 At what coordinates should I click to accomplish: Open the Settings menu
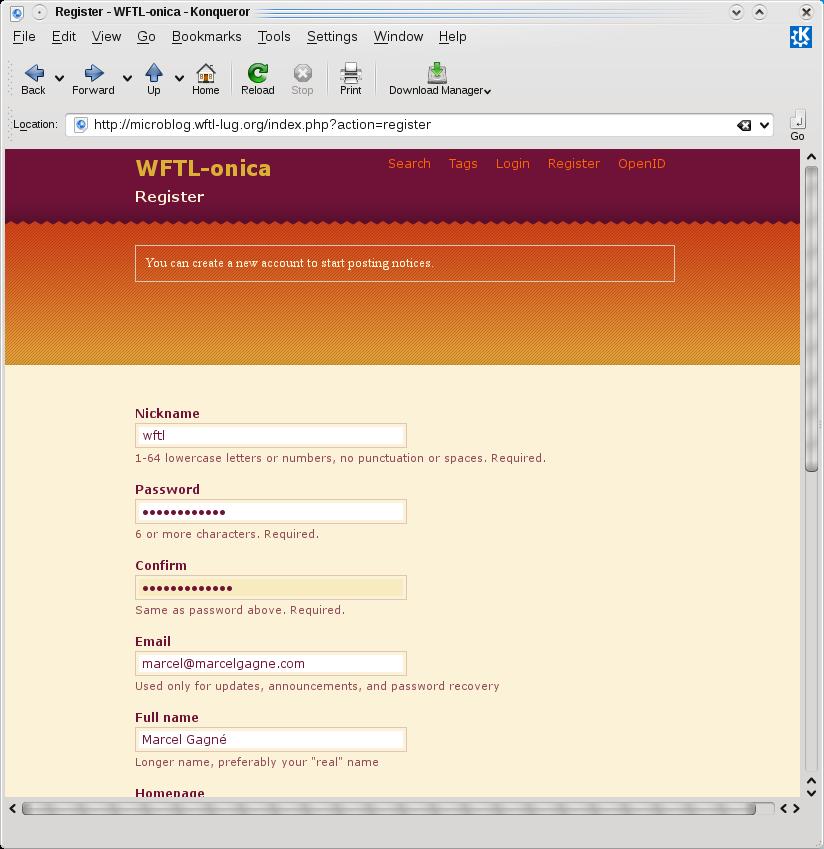[x=331, y=36]
